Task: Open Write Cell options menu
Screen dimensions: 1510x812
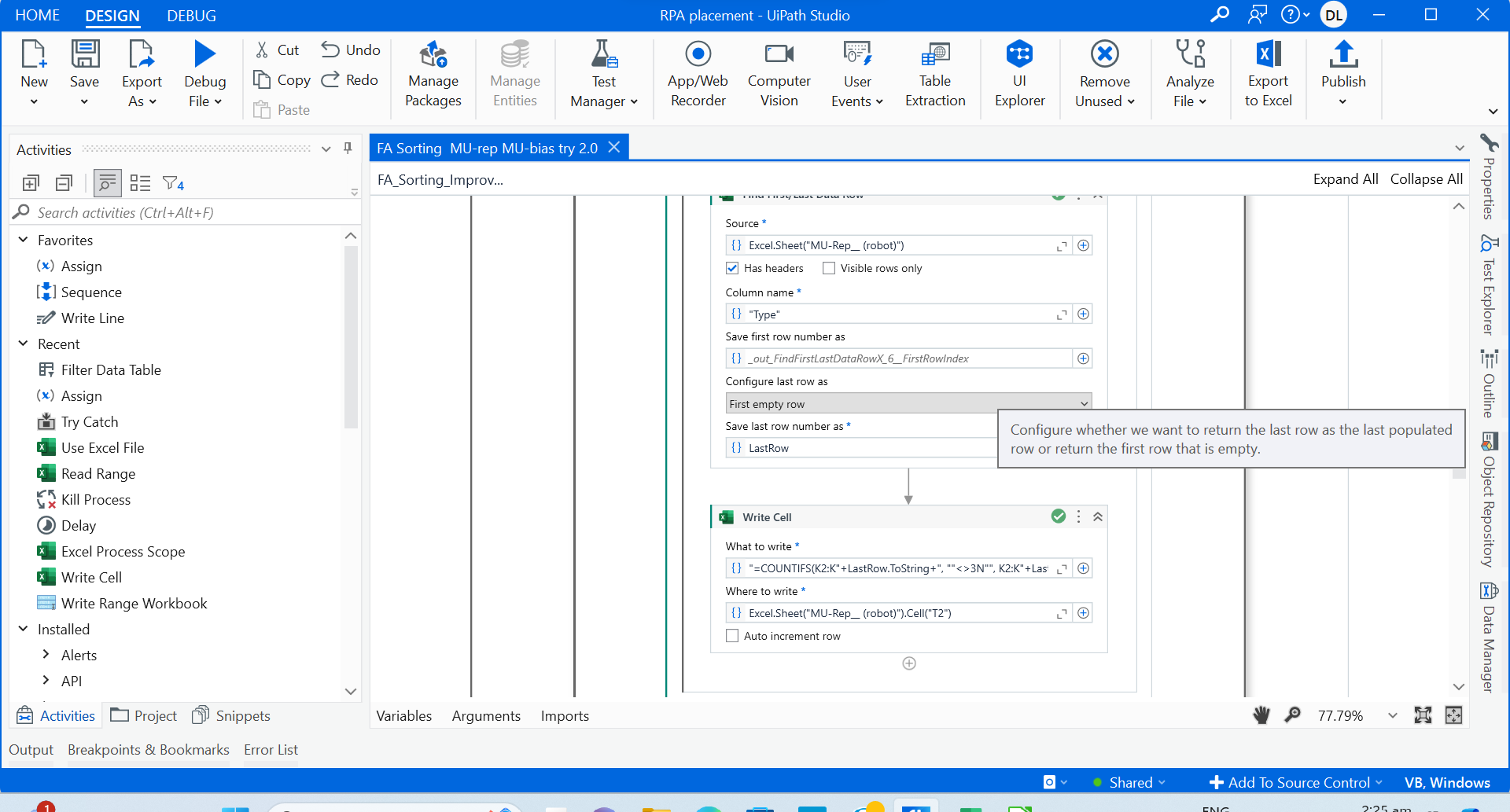Action: coord(1078,516)
